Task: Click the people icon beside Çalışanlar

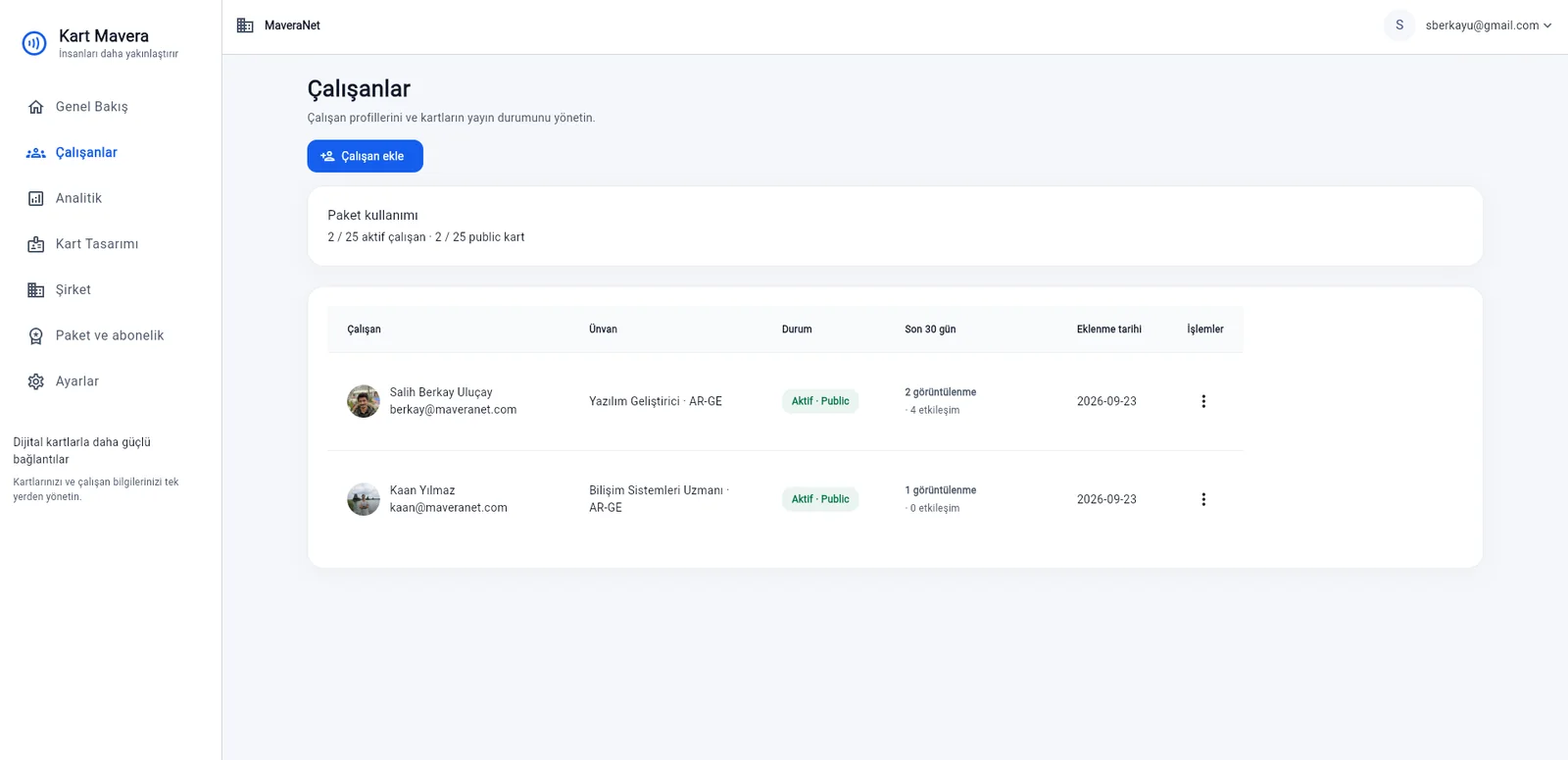Action: (36, 153)
